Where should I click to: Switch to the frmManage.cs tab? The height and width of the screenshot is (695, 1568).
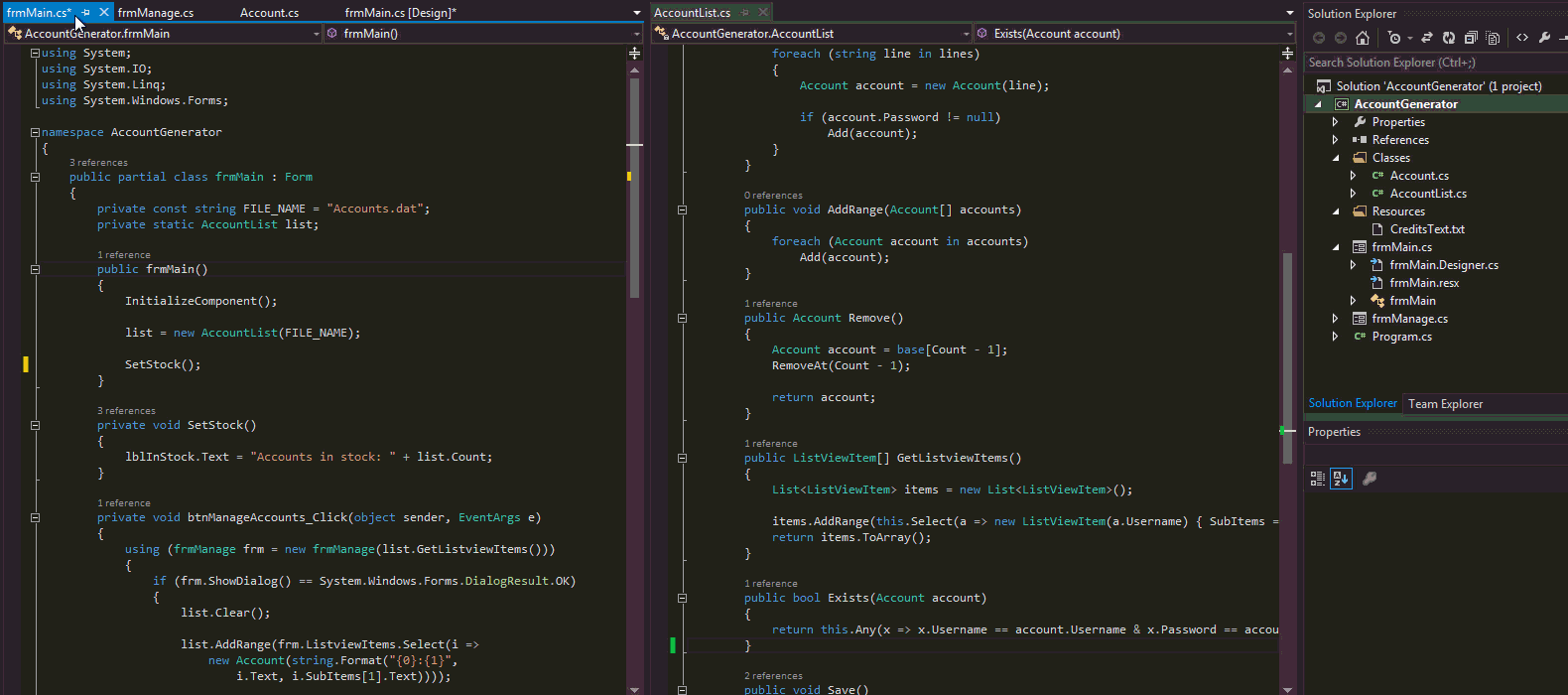(x=156, y=13)
